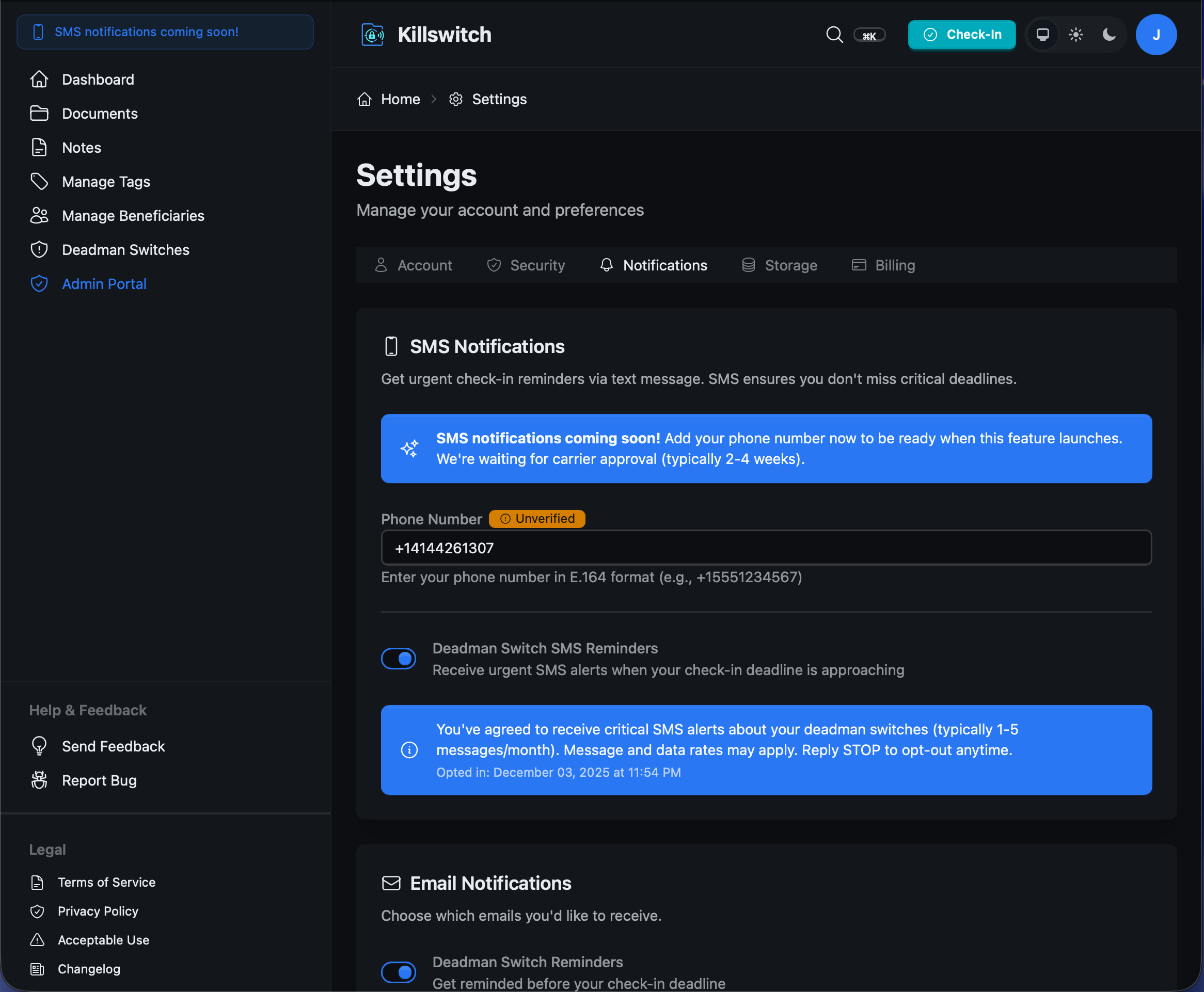Open the J user avatar menu
1204x992 pixels.
click(x=1156, y=34)
